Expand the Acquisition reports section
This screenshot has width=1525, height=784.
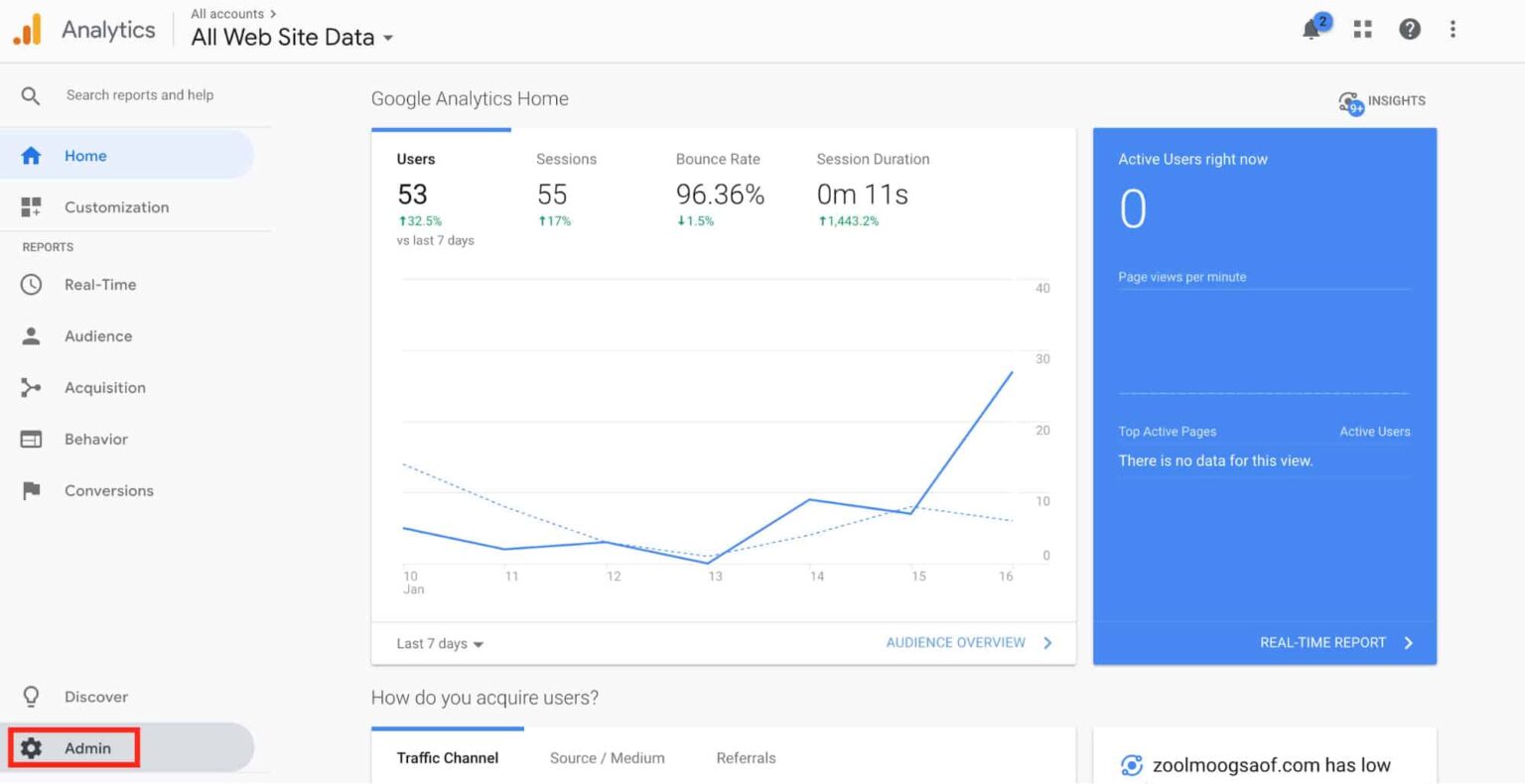[x=104, y=388]
